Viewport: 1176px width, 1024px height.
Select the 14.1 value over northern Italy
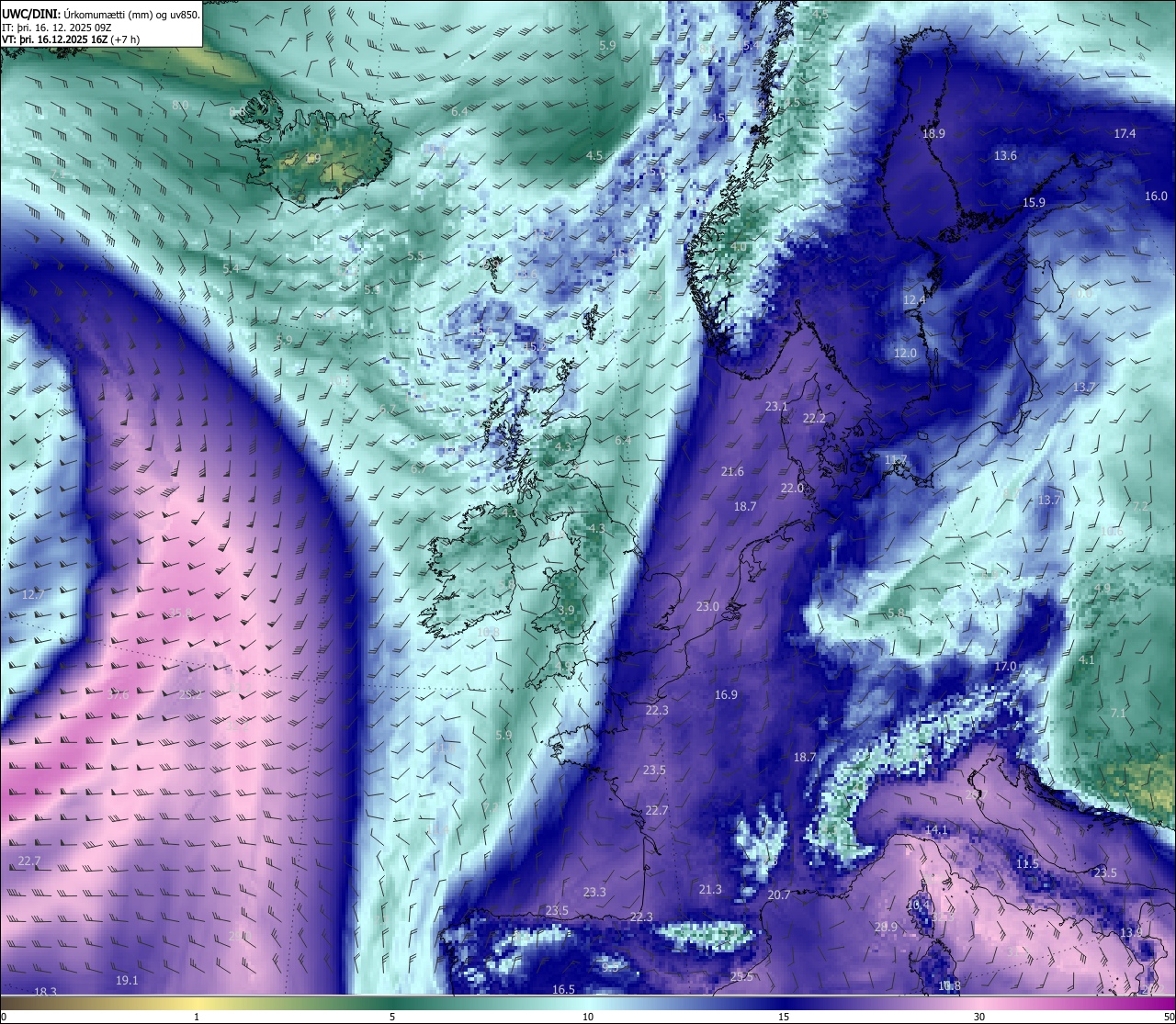click(936, 829)
